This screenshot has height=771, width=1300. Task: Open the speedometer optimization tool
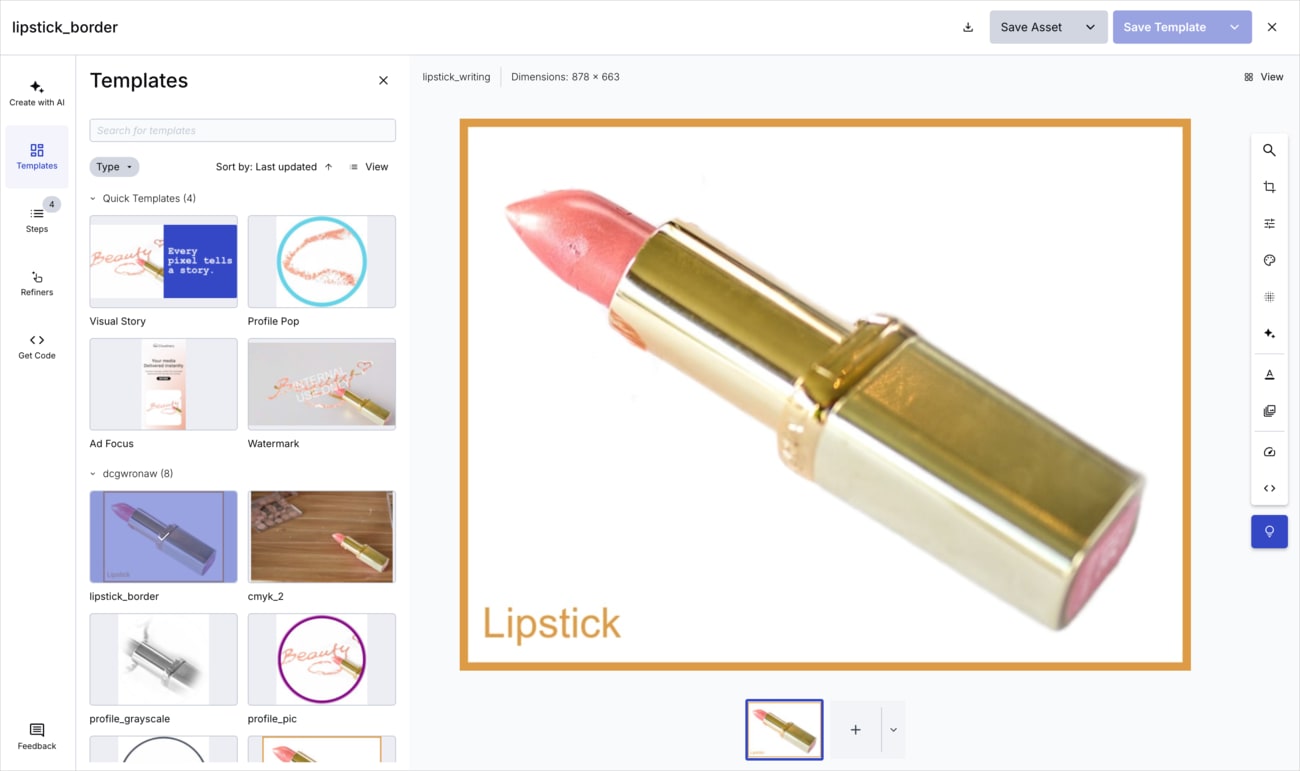point(1269,452)
